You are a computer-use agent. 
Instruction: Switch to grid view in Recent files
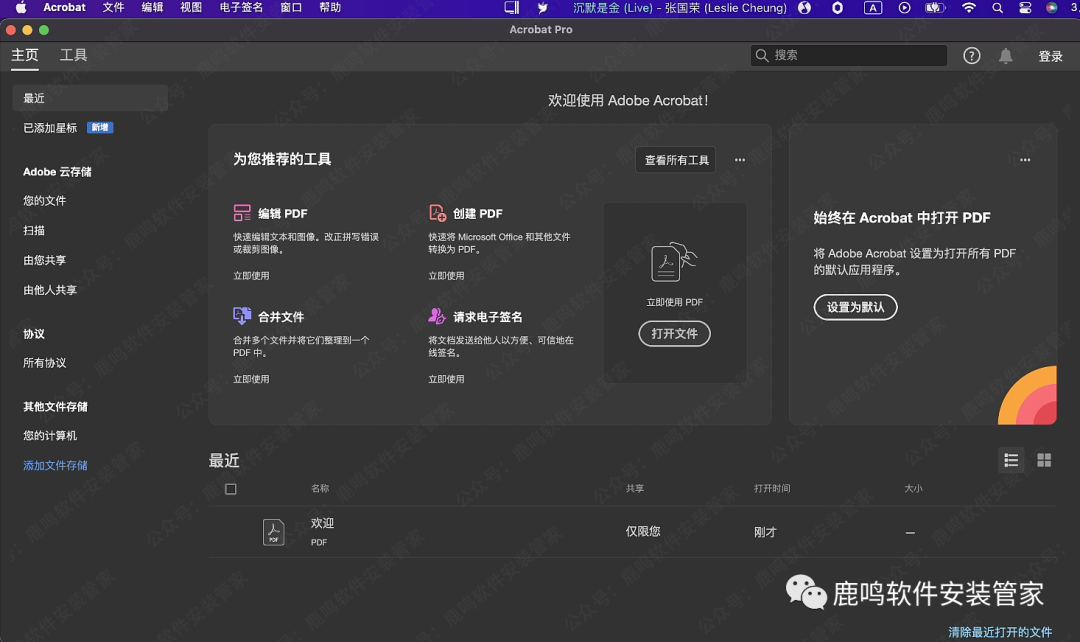click(1044, 460)
